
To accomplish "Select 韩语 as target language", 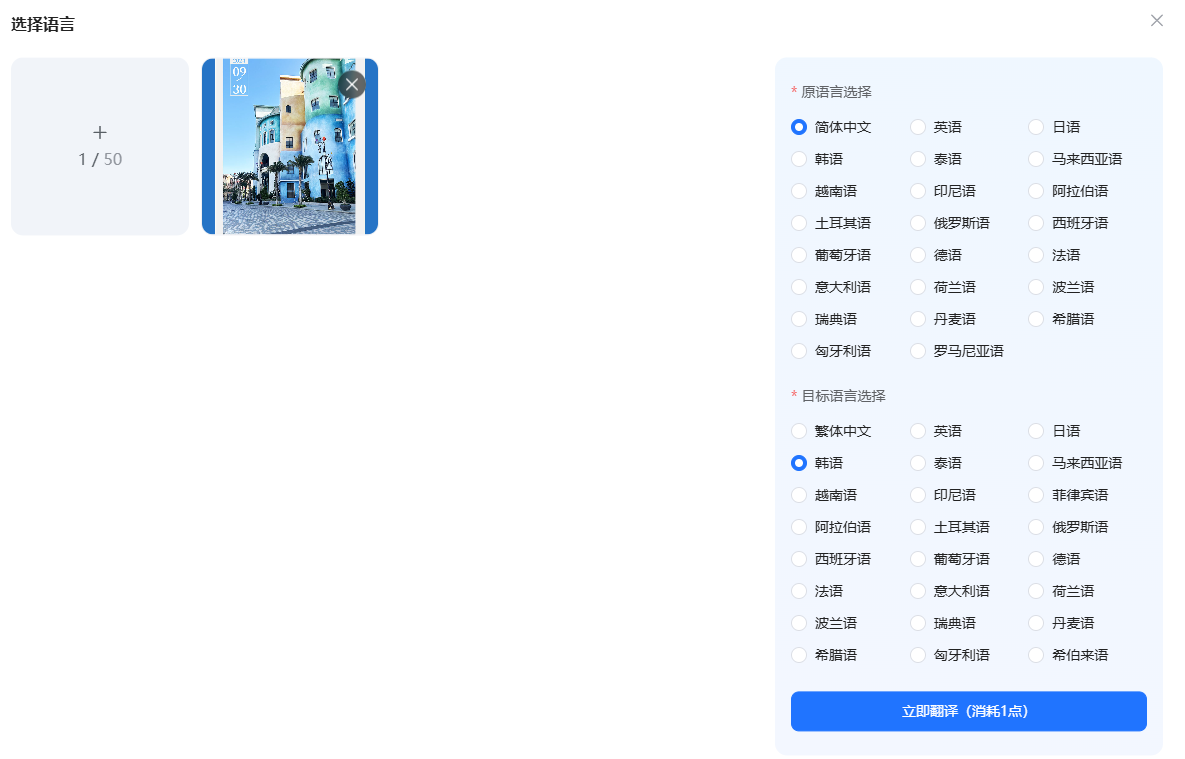I will click(799, 463).
